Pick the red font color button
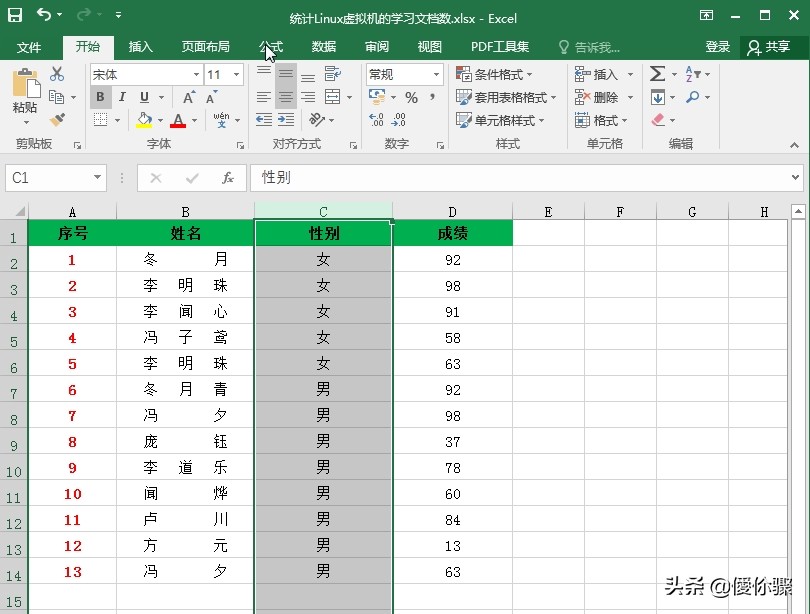Viewport: 810px width, 614px height. point(178,120)
